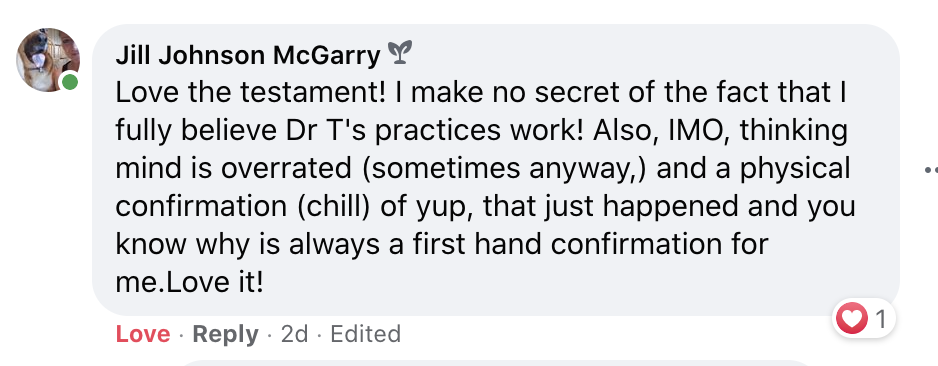Show who reacted via count 1
This screenshot has width=938, height=366.
point(881,320)
